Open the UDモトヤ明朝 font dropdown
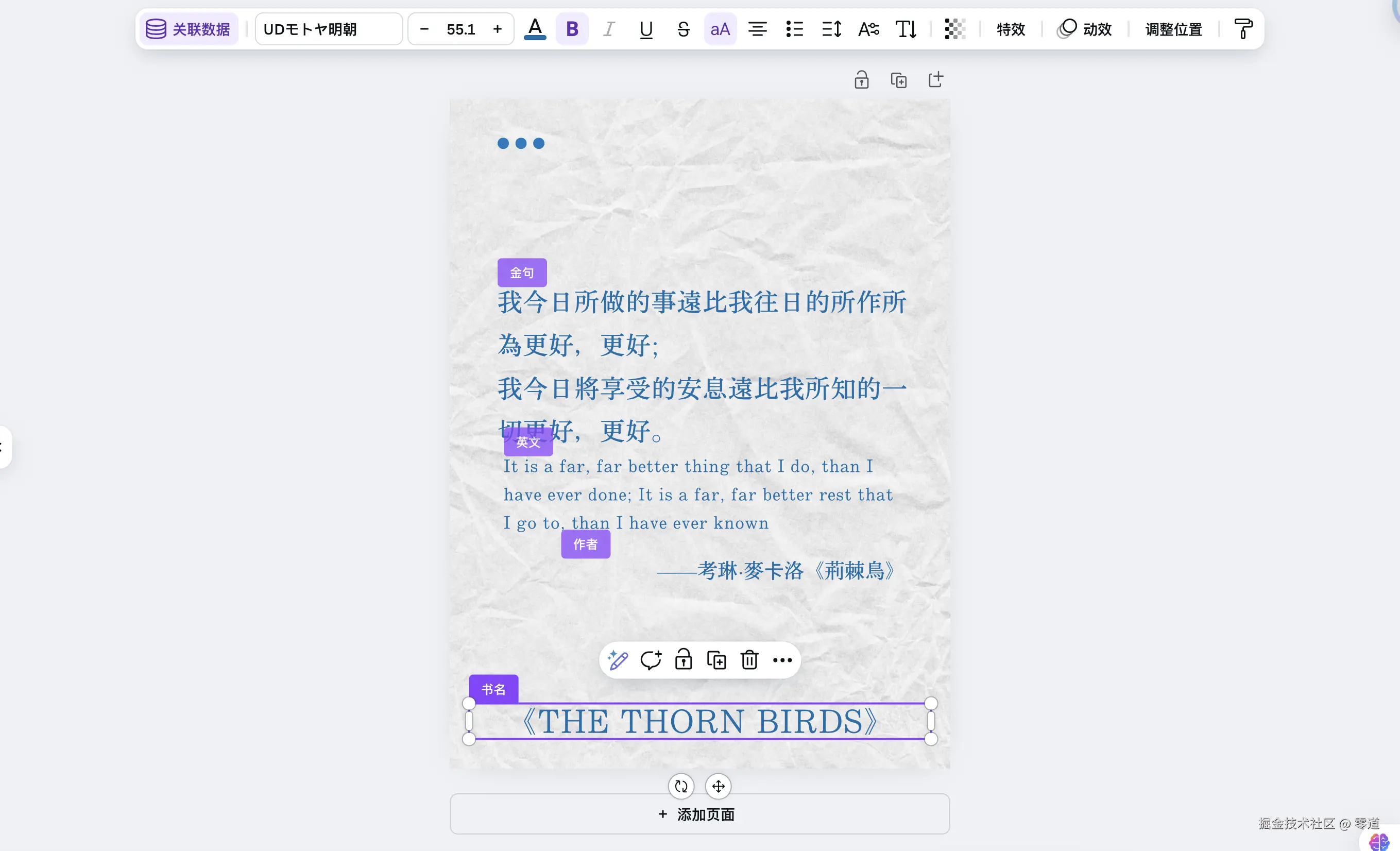Image resolution: width=1400 pixels, height=851 pixels. [x=329, y=29]
